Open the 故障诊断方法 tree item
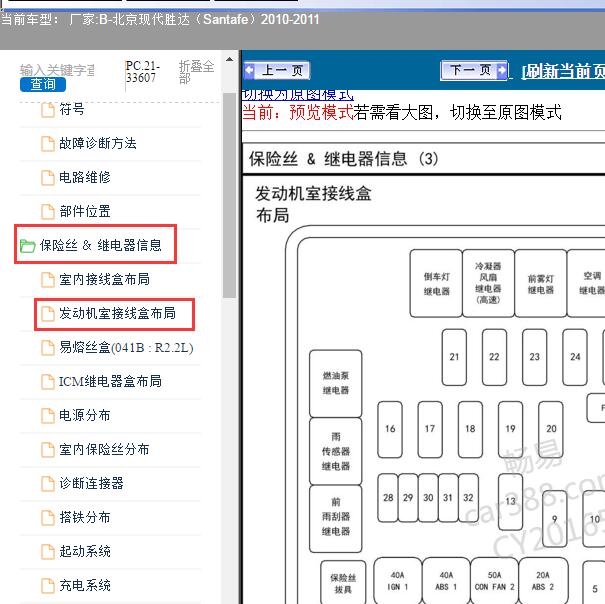The image size is (605, 604). (98, 144)
